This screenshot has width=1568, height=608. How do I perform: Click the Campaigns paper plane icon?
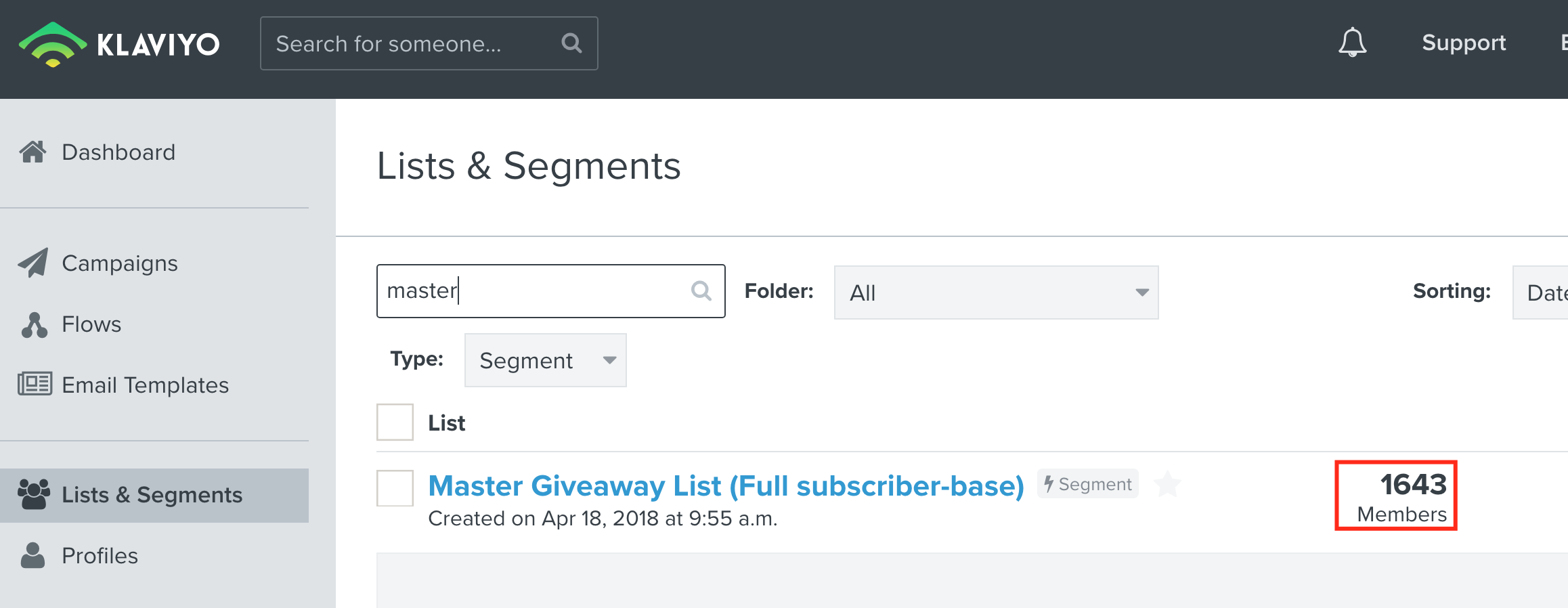tap(33, 263)
